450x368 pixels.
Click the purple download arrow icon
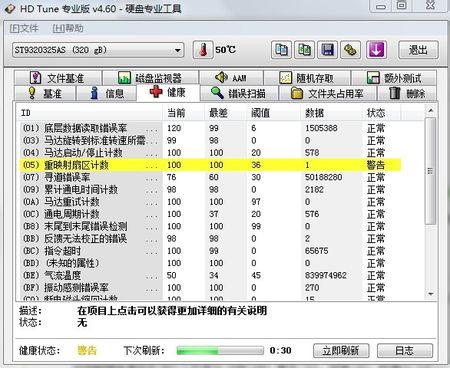tap(376, 50)
